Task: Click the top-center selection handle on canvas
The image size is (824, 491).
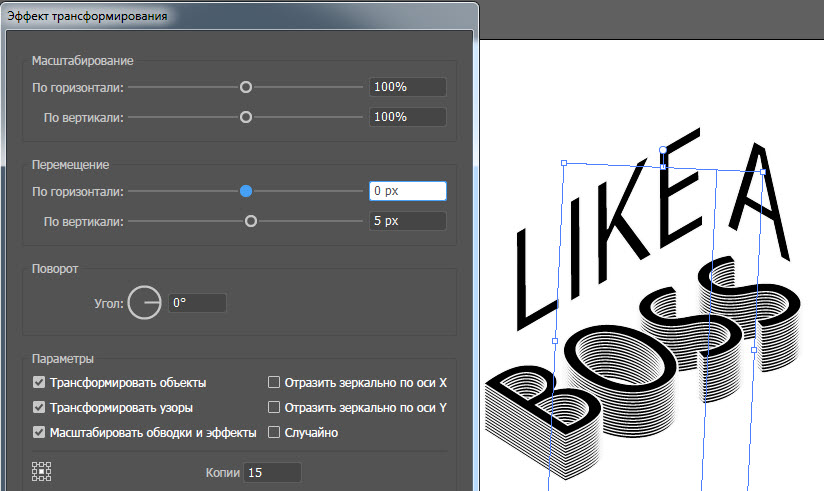Action: pos(663,167)
